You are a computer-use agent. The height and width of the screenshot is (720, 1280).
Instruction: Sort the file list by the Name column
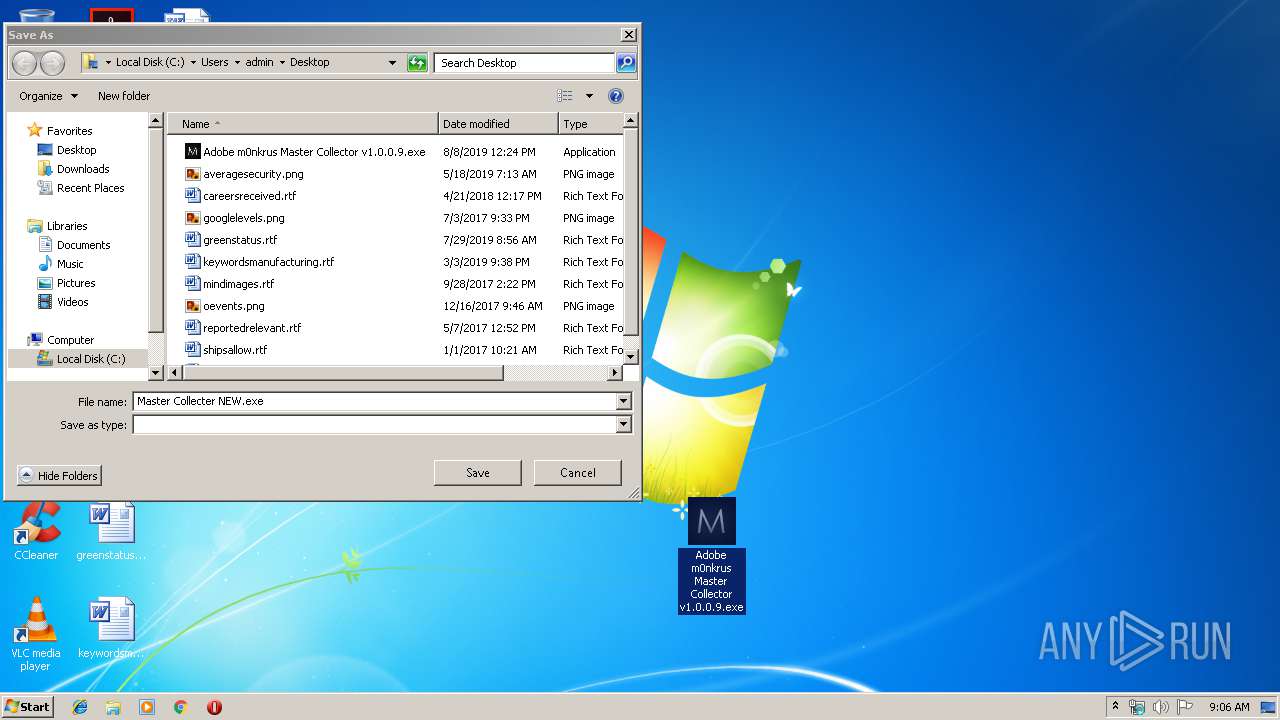(x=303, y=124)
